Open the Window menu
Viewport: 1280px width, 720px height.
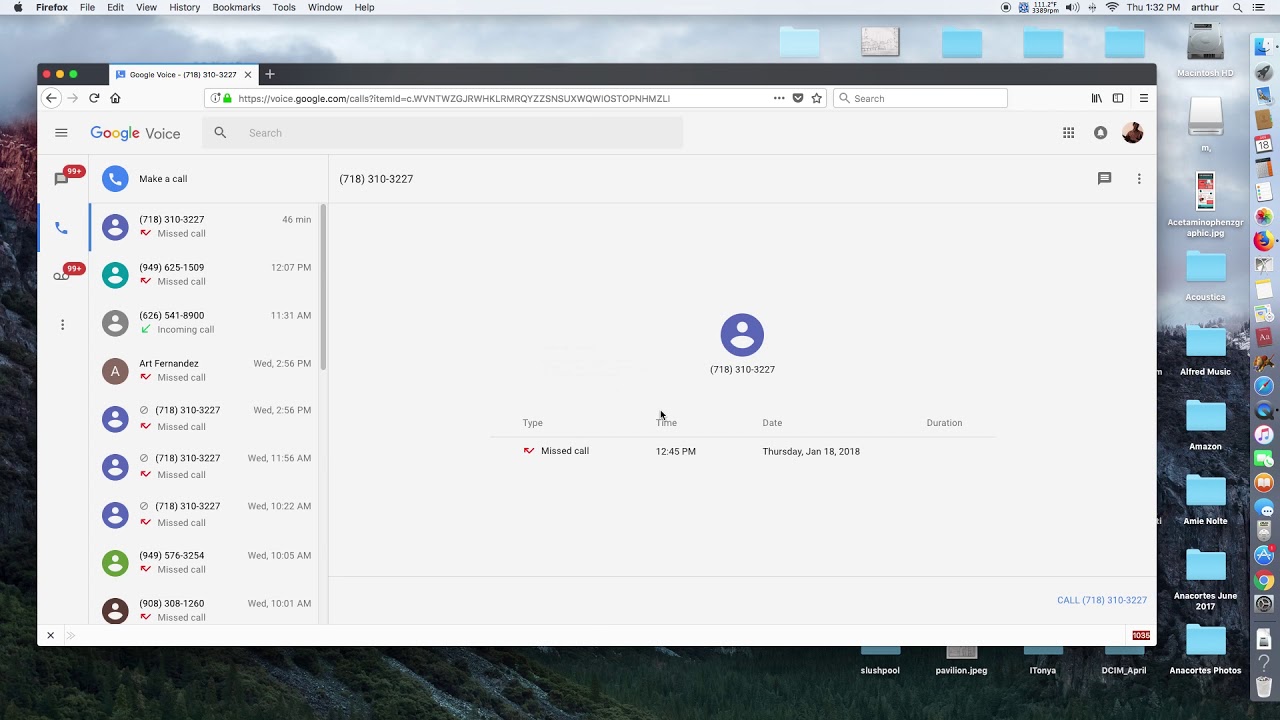pyautogui.click(x=325, y=7)
